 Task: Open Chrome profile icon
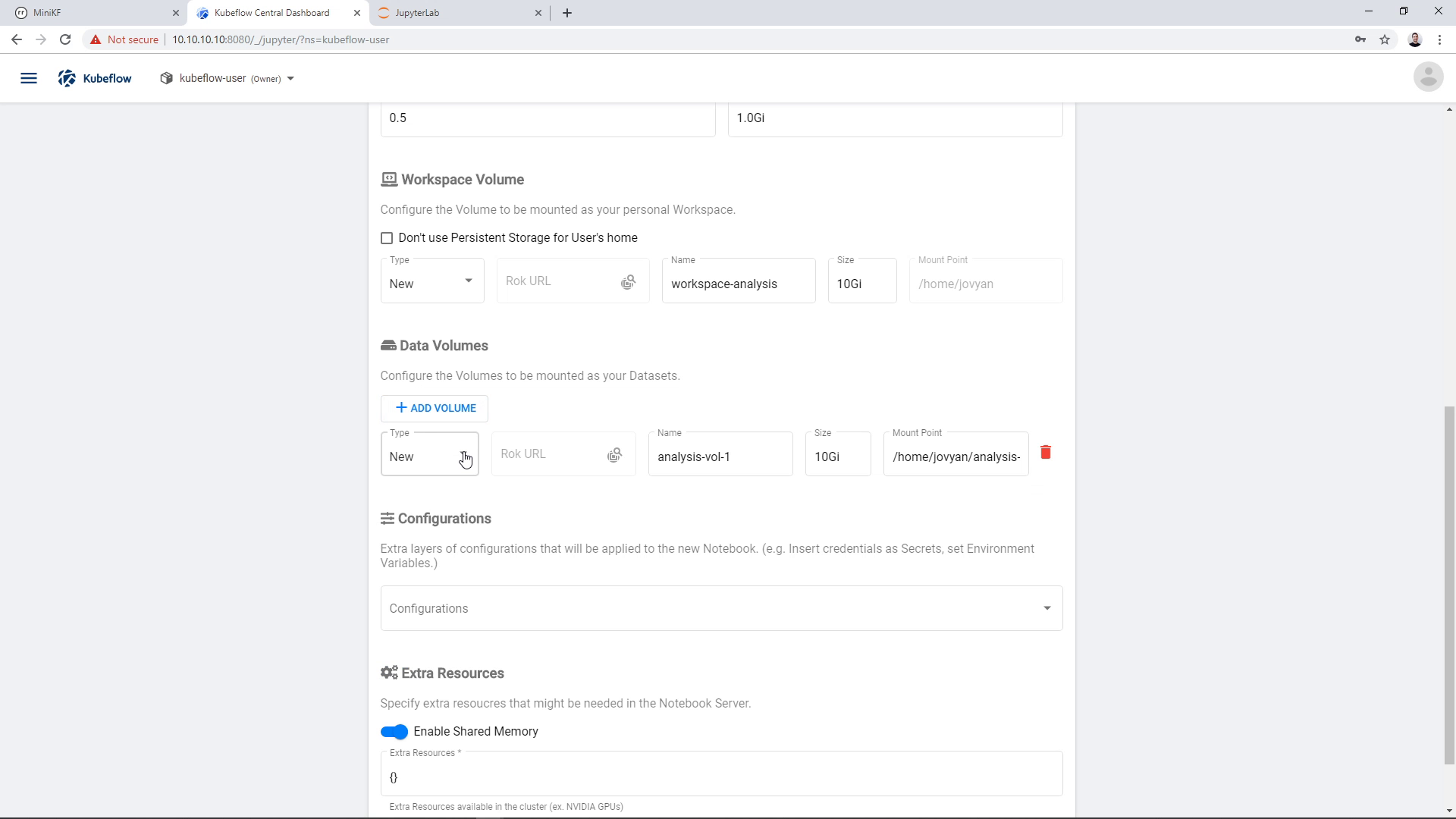(1415, 39)
